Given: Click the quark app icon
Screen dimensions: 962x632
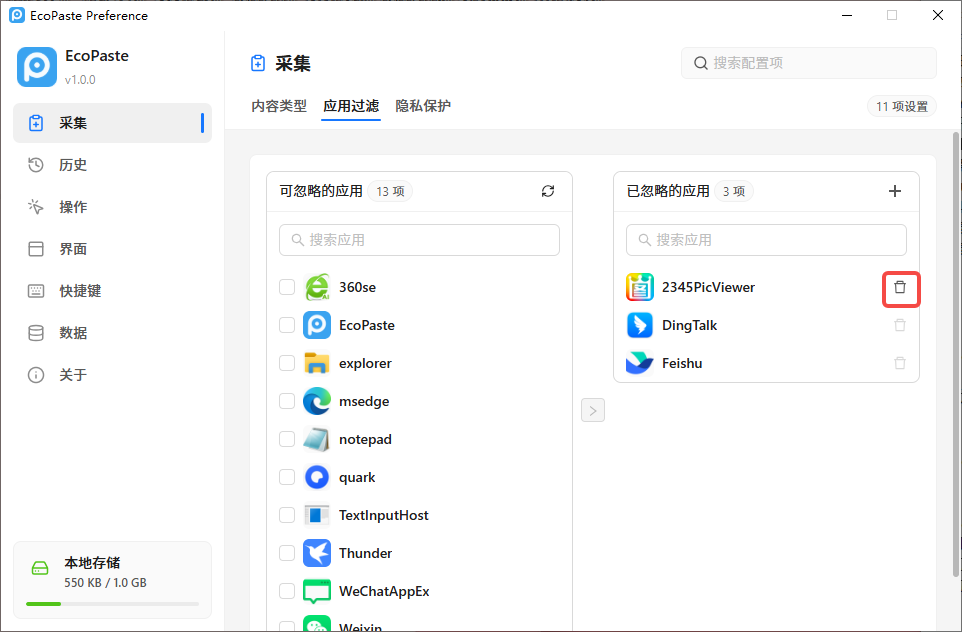Looking at the screenshot, I should tap(317, 477).
